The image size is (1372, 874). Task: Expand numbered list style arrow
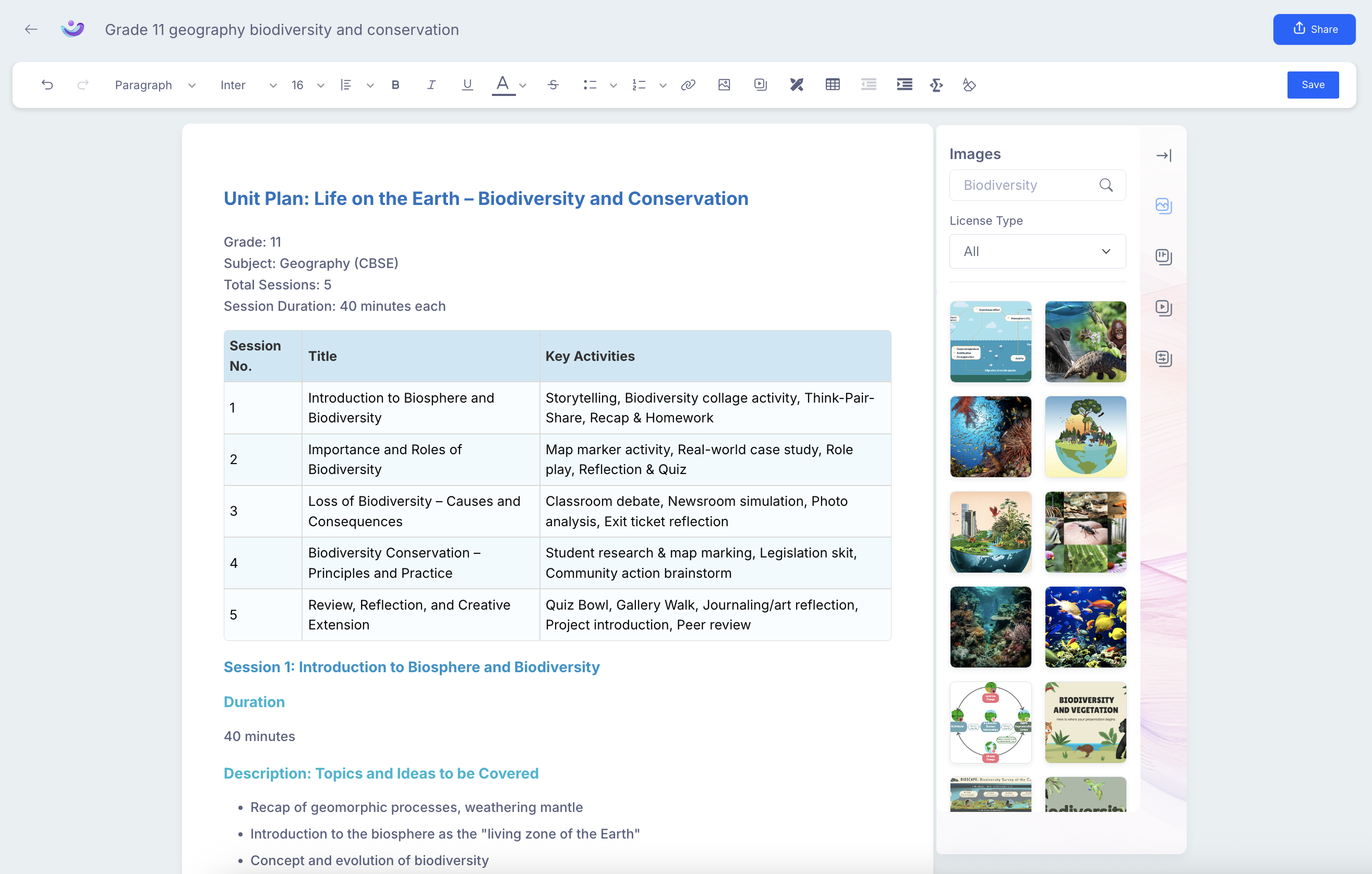click(x=663, y=86)
